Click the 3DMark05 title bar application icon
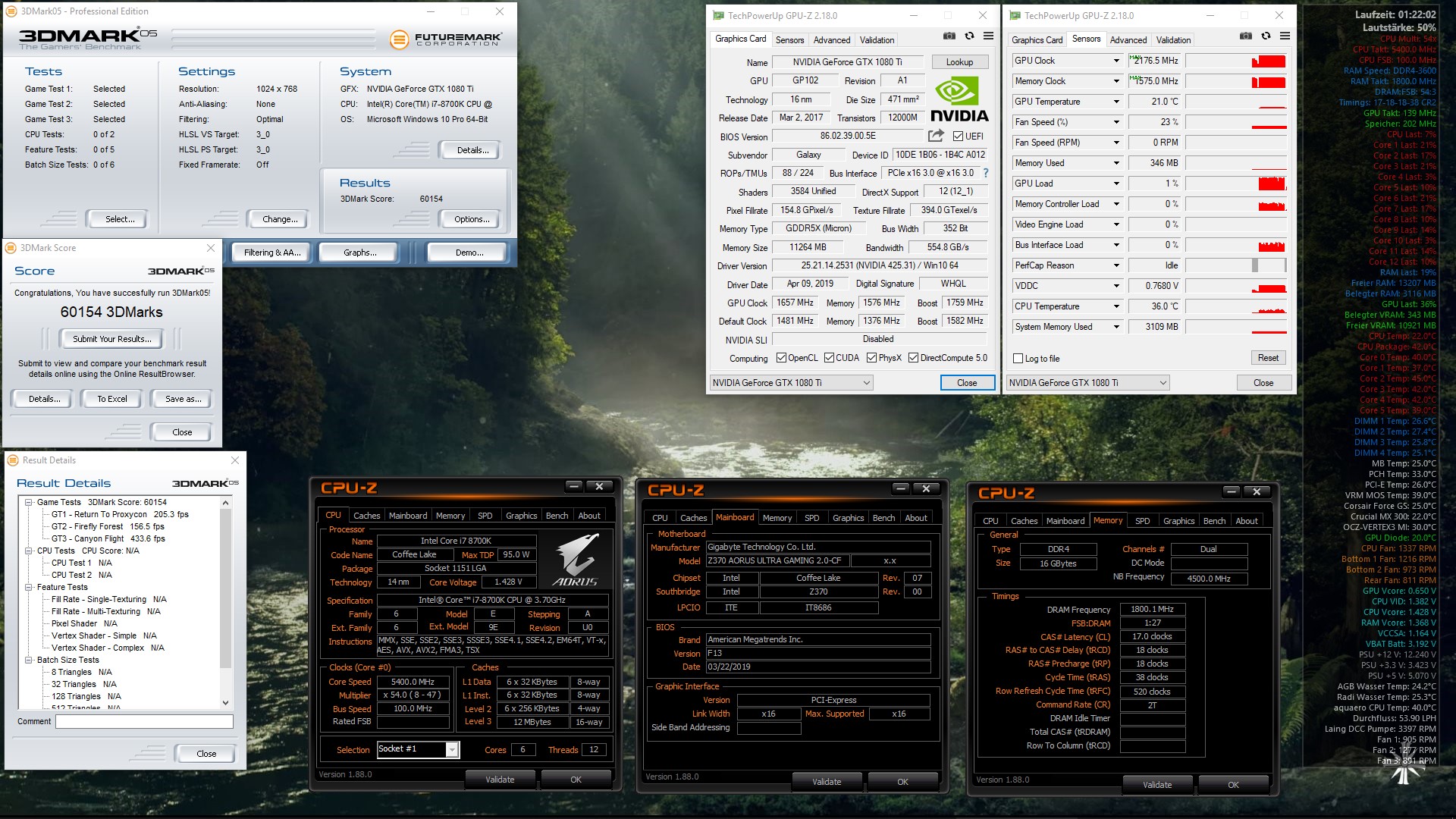 coord(11,11)
